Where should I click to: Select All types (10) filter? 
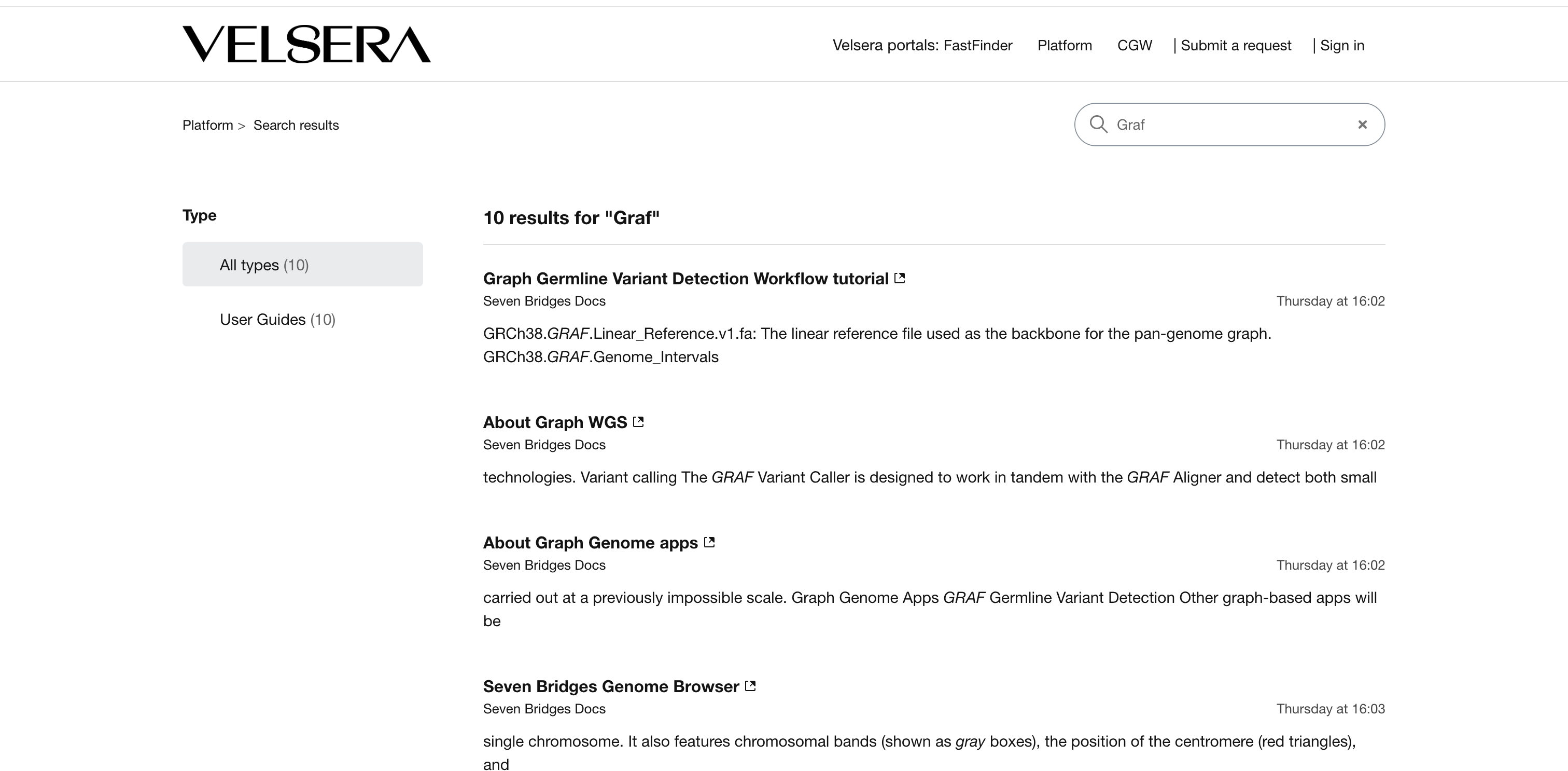click(302, 264)
